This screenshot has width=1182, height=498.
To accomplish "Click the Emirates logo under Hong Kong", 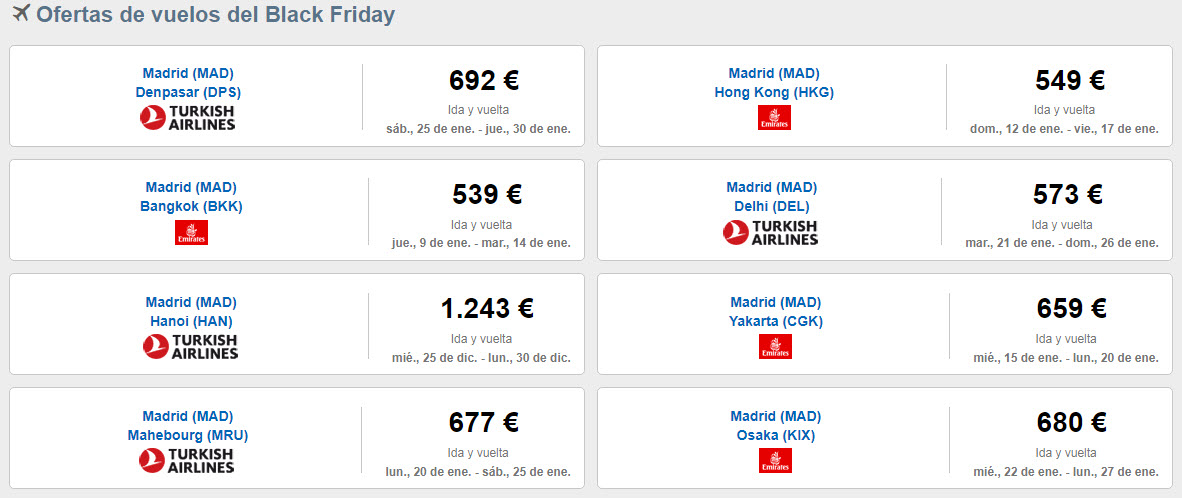I will tap(774, 118).
